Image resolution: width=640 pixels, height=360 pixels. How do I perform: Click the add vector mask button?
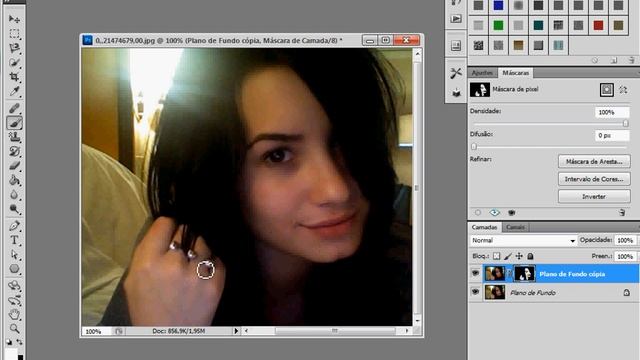[623, 90]
